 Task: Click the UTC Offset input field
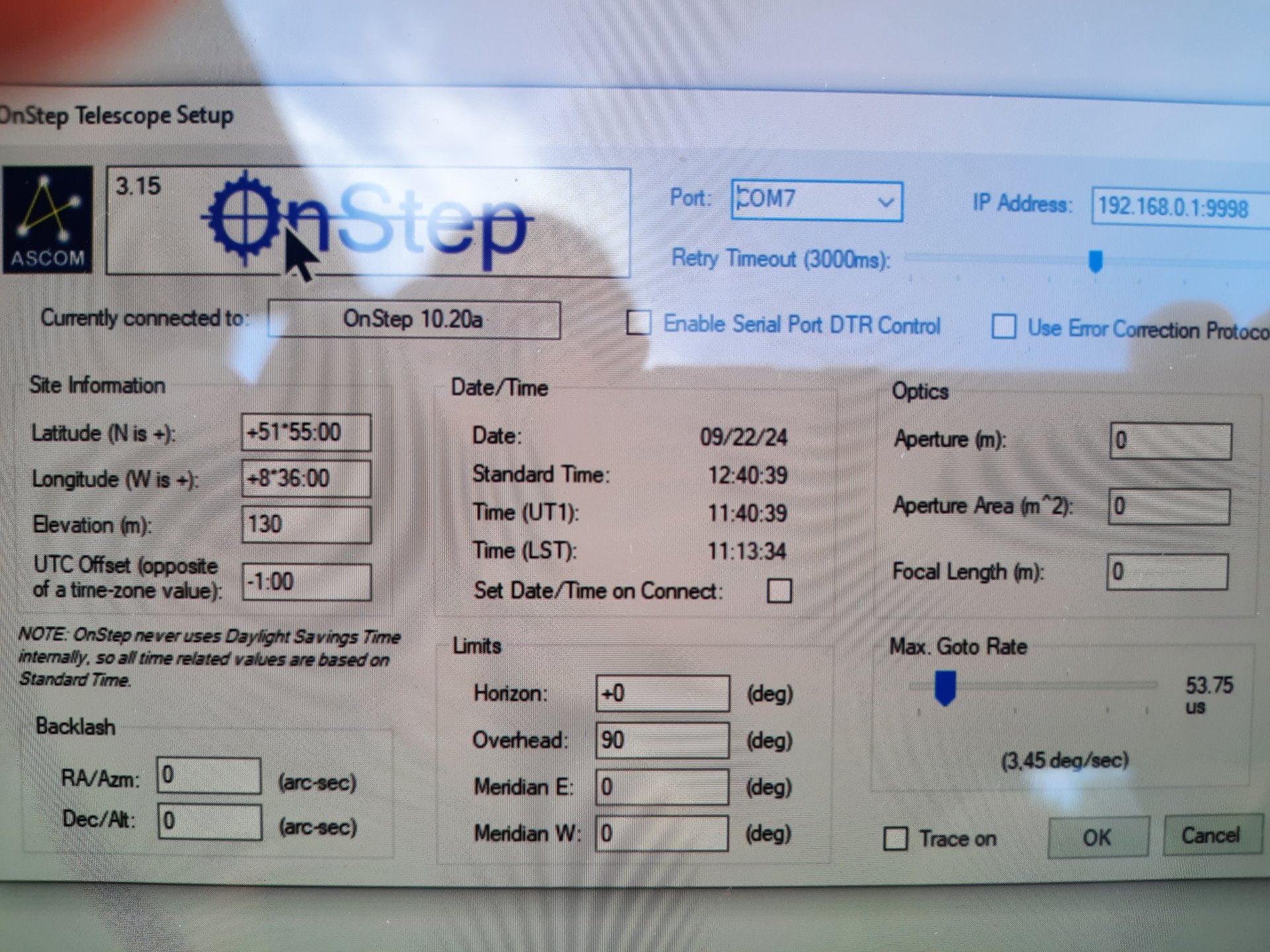click(x=306, y=582)
